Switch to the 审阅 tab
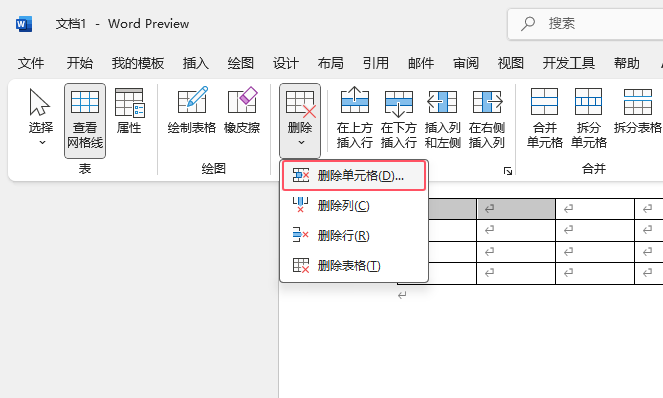Viewport: 663px width, 398px height. pyautogui.click(x=466, y=63)
